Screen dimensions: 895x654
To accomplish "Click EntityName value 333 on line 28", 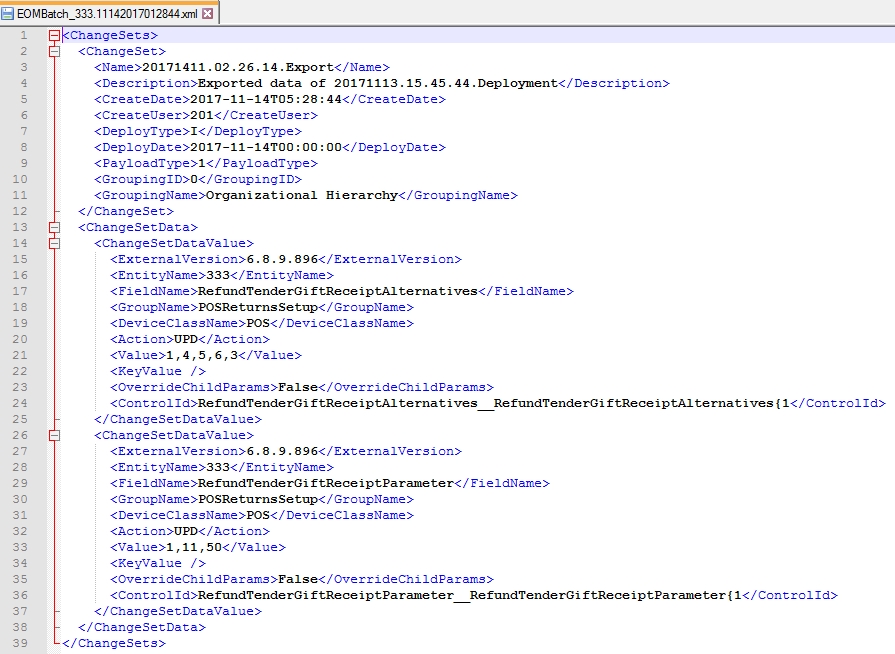I will [217, 467].
